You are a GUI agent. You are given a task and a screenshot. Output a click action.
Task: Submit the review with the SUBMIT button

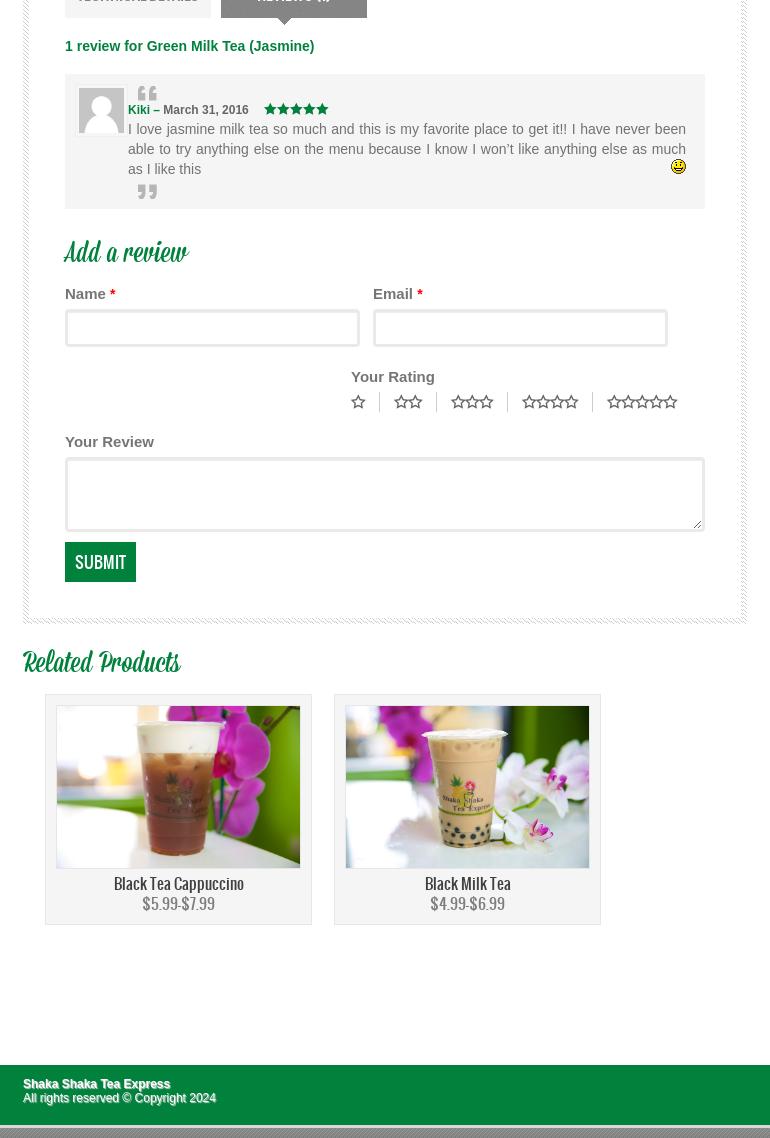[x=100, y=562]
